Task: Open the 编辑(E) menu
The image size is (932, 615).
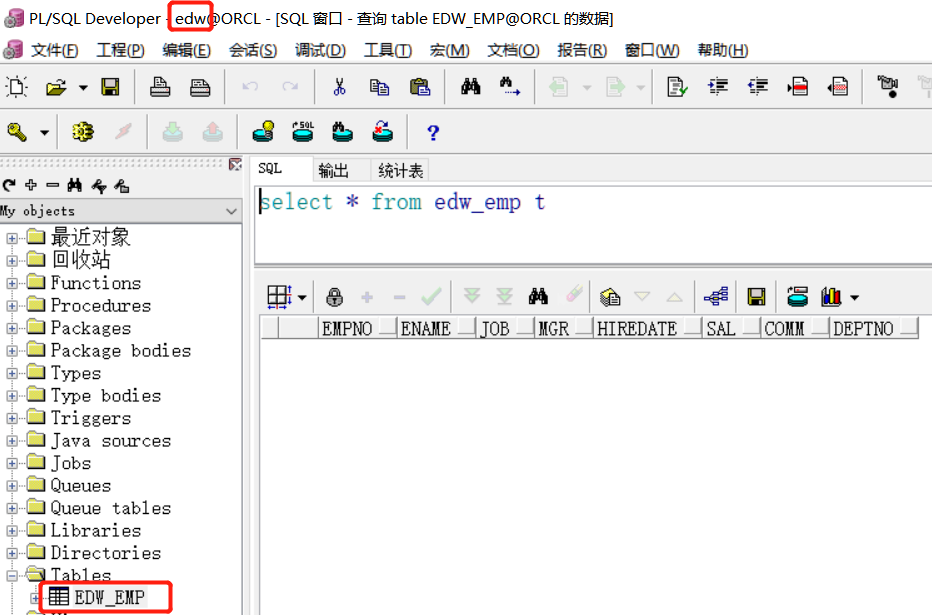Action: pos(187,51)
